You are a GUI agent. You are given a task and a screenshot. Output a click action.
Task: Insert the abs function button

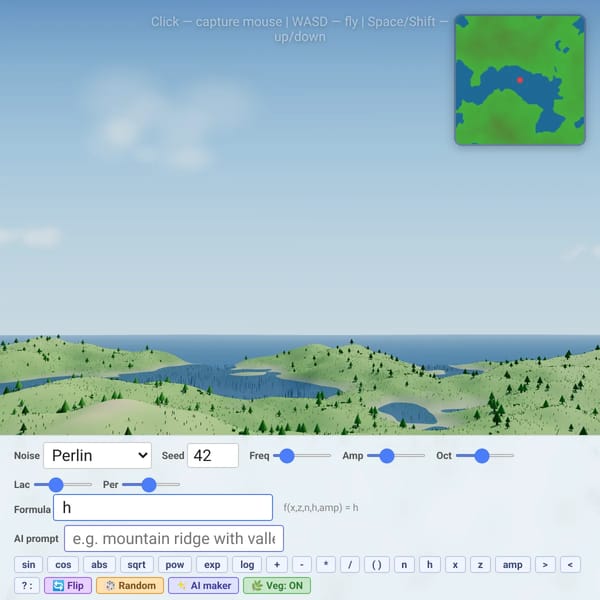[x=99, y=564]
